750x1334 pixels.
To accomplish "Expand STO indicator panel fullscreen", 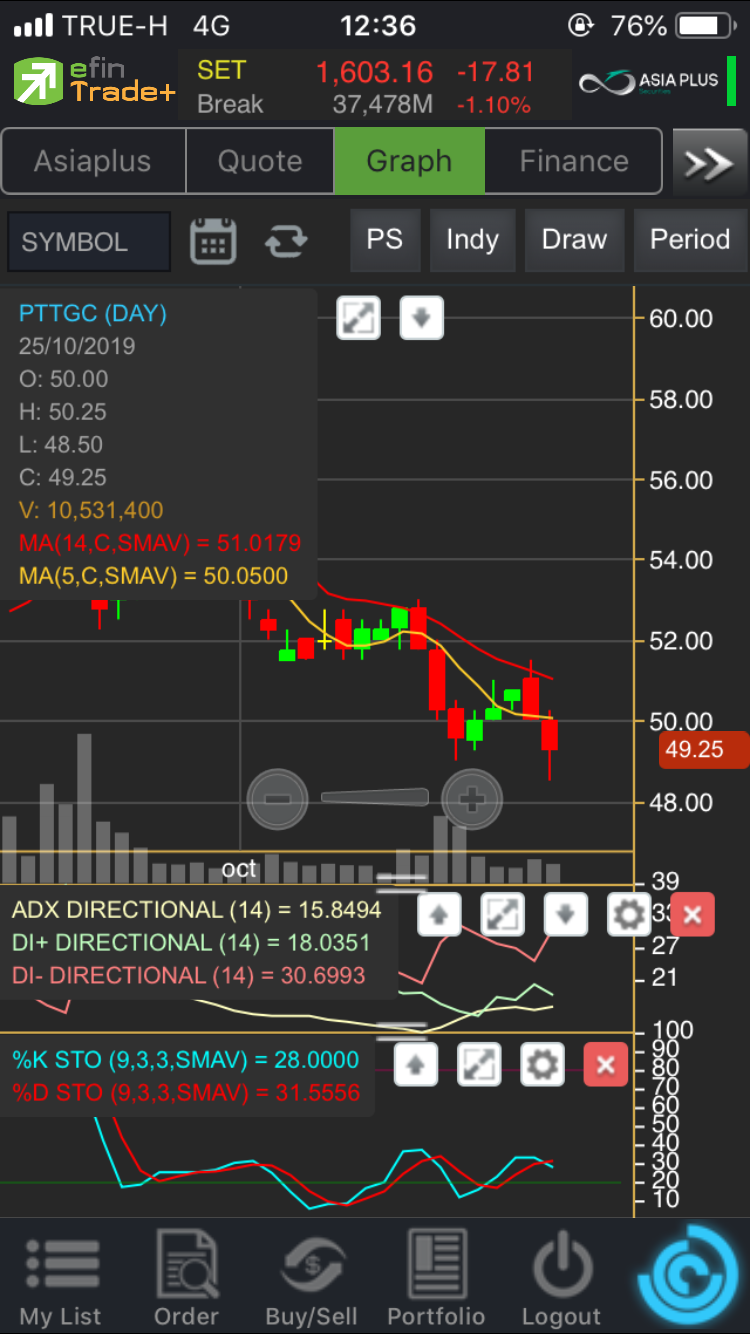I will pyautogui.click(x=480, y=1064).
